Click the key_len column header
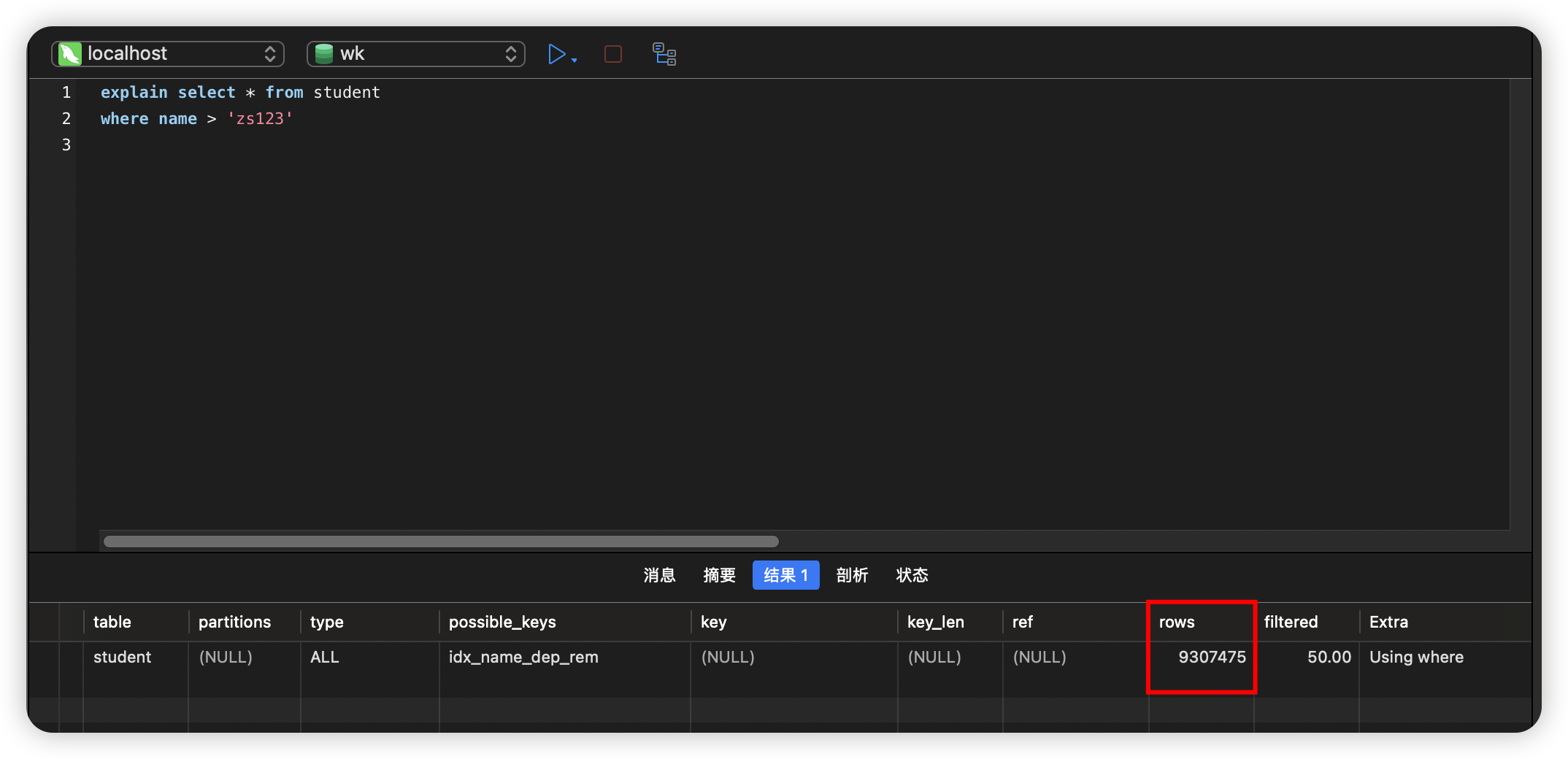This screenshot has height=759, width=1568. pyautogui.click(x=950, y=622)
